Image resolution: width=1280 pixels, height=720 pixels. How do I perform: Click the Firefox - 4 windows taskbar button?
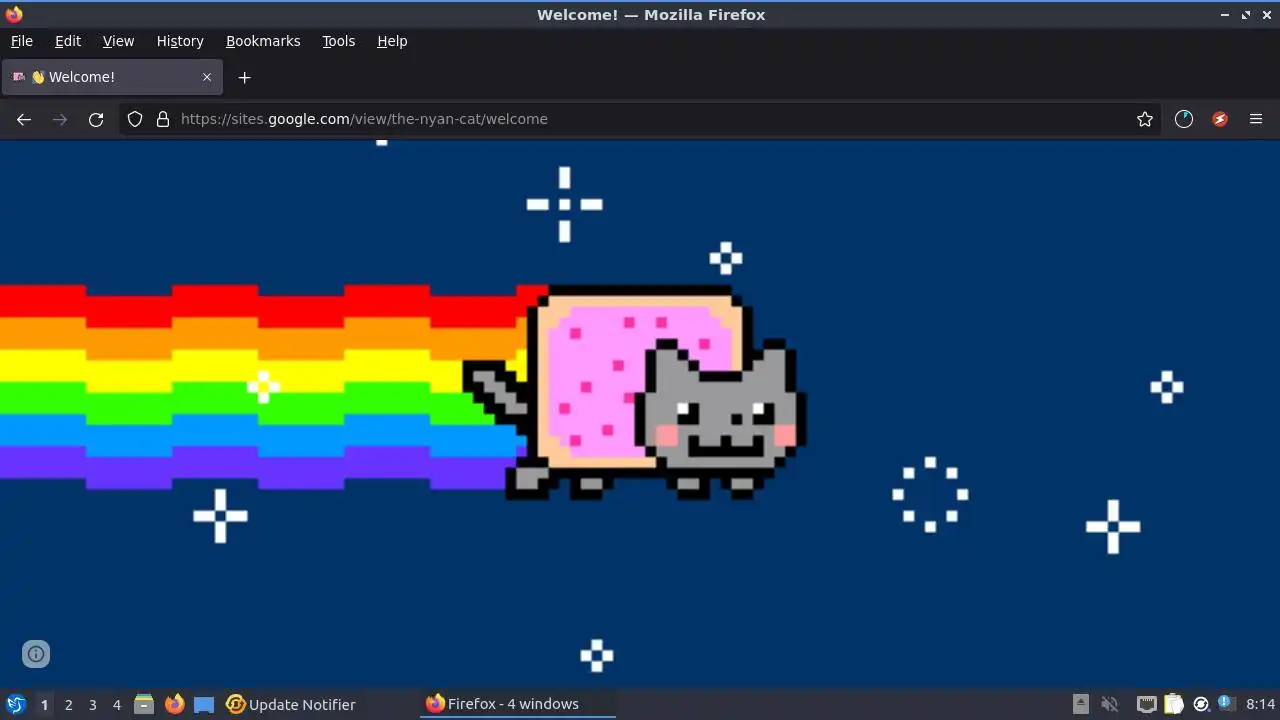pyautogui.click(x=517, y=704)
